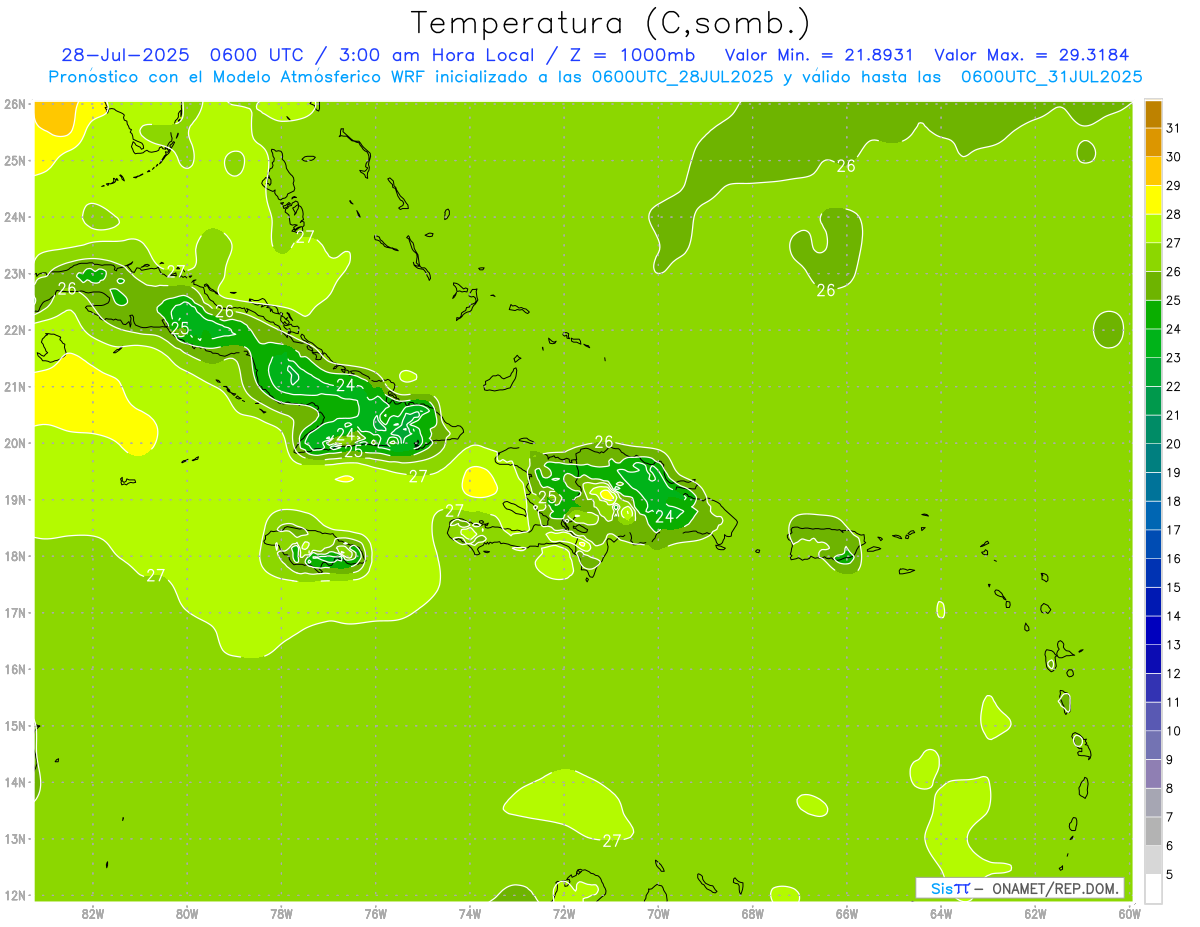This screenshot has height=927, width=1200.
Task: Click the "22N" latitude axis label
Action: (x=14, y=330)
